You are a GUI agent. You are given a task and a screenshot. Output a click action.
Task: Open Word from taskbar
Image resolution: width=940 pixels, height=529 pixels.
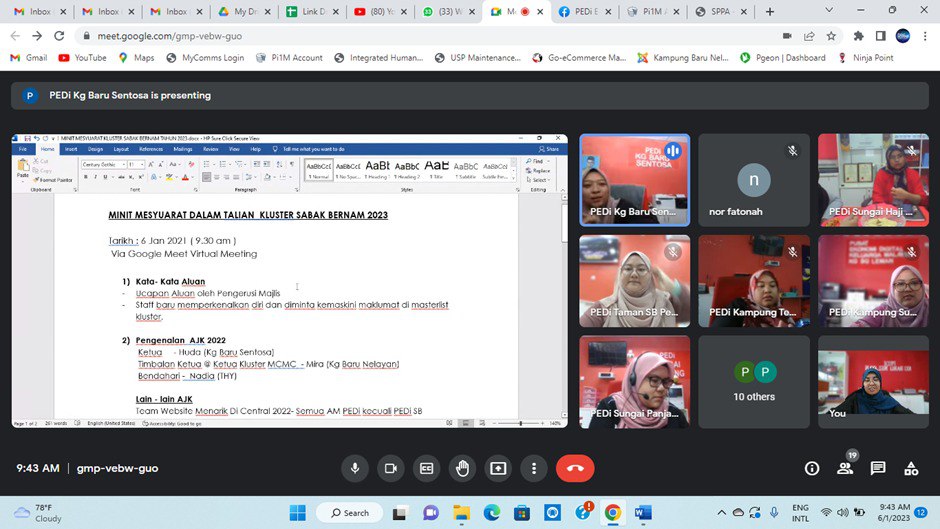click(x=643, y=513)
